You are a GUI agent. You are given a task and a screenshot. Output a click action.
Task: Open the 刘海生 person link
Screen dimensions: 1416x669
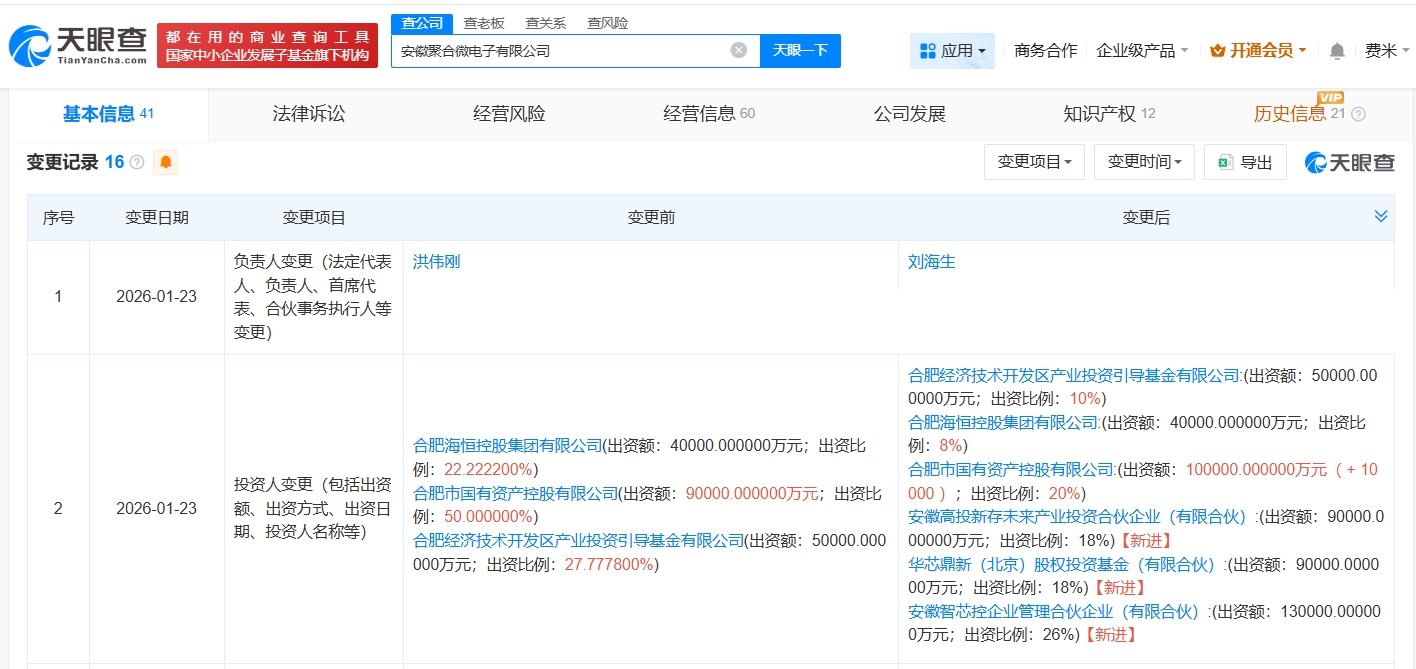[x=929, y=261]
